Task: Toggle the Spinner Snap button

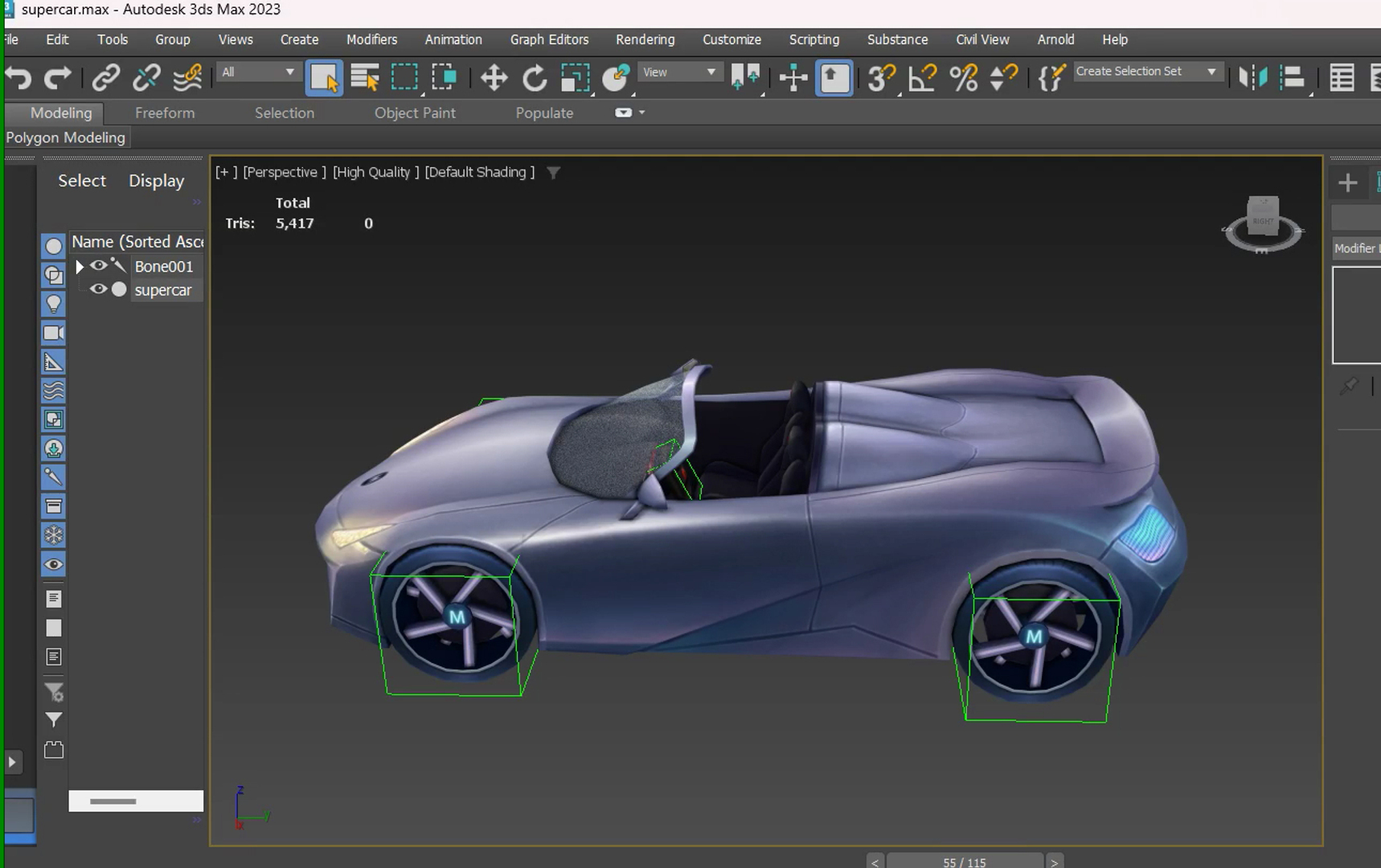Action: (x=1004, y=78)
